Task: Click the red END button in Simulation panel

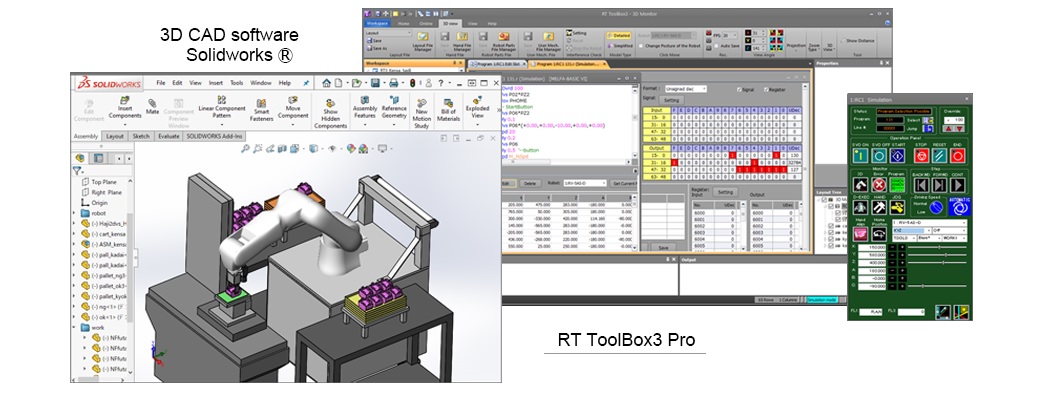Action: pyautogui.click(x=957, y=156)
